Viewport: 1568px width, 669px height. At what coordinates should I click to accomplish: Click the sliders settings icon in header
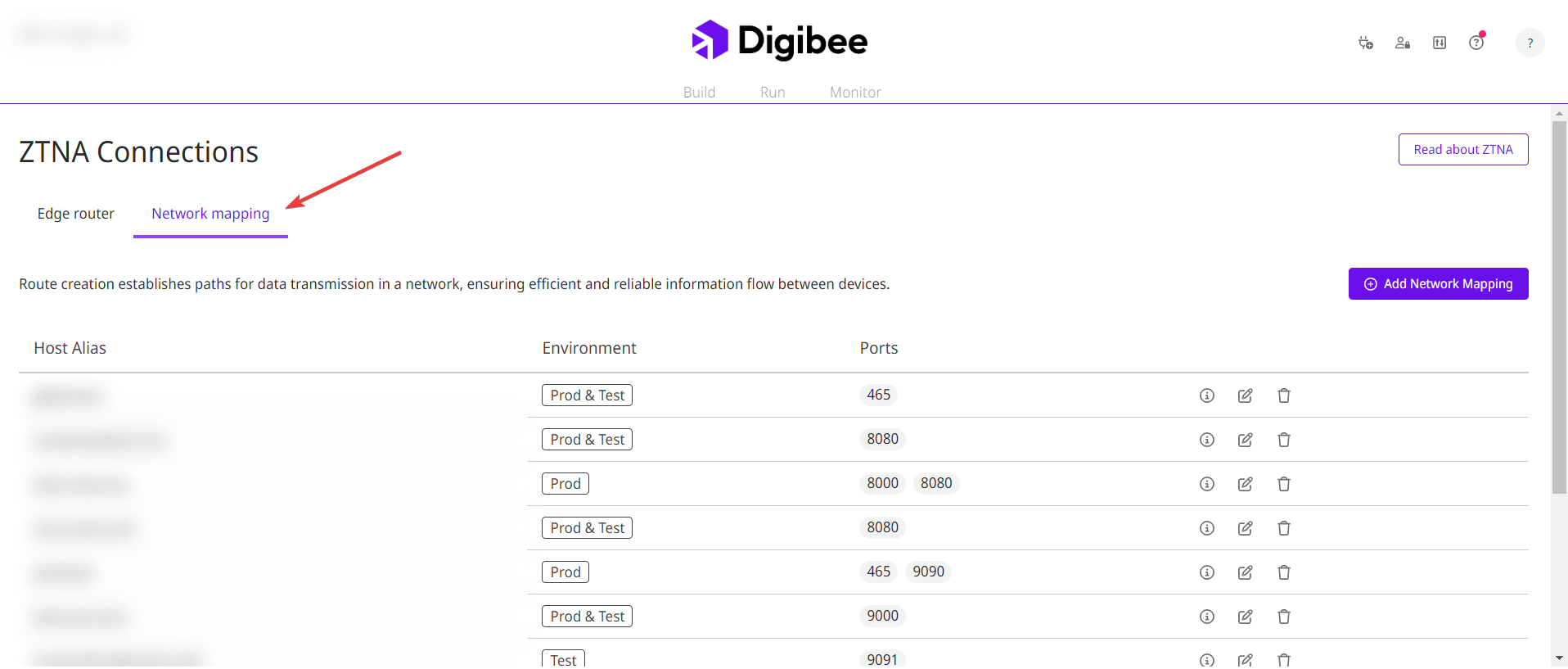tap(1439, 43)
